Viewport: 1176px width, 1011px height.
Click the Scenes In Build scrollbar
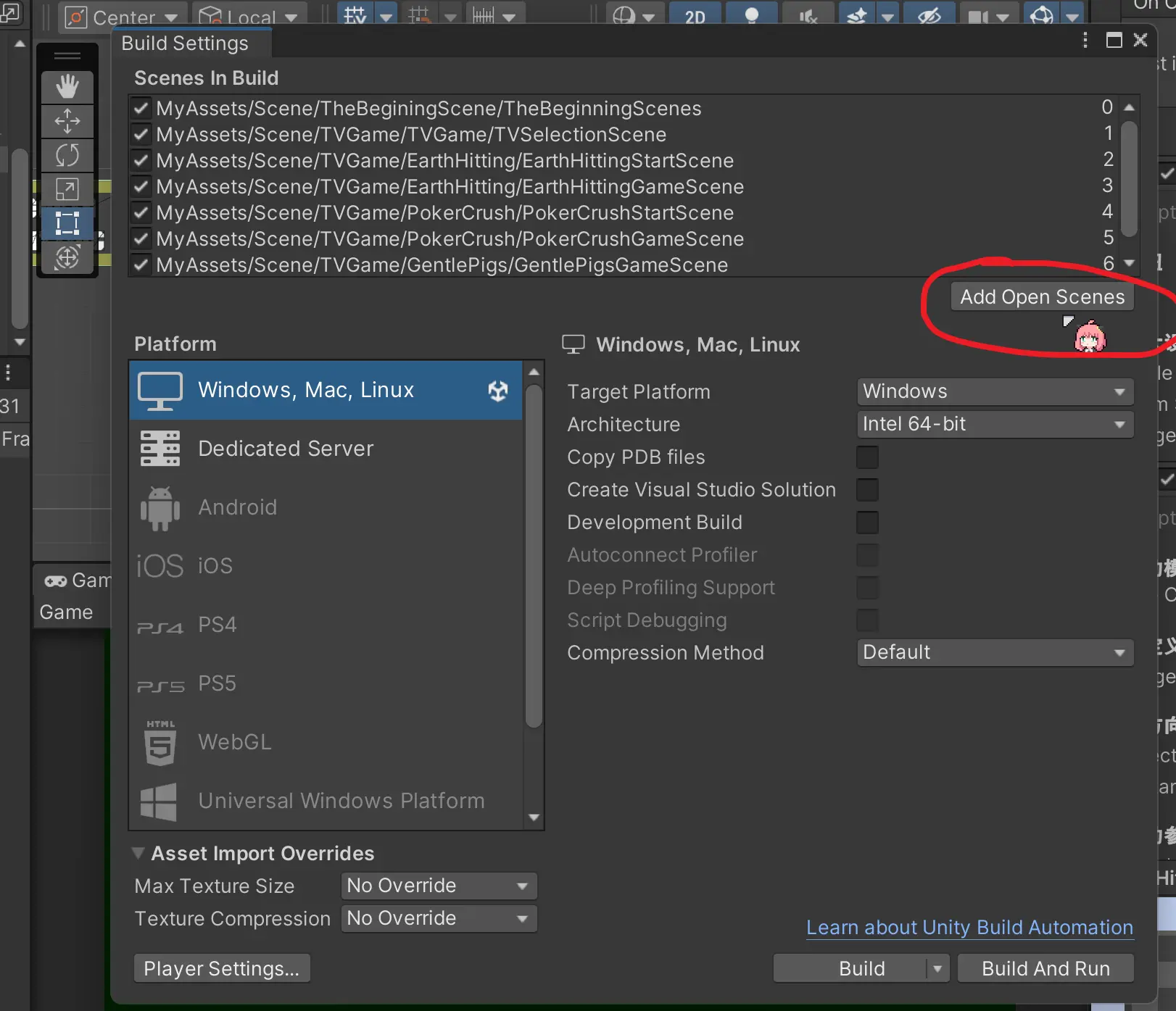1129,179
